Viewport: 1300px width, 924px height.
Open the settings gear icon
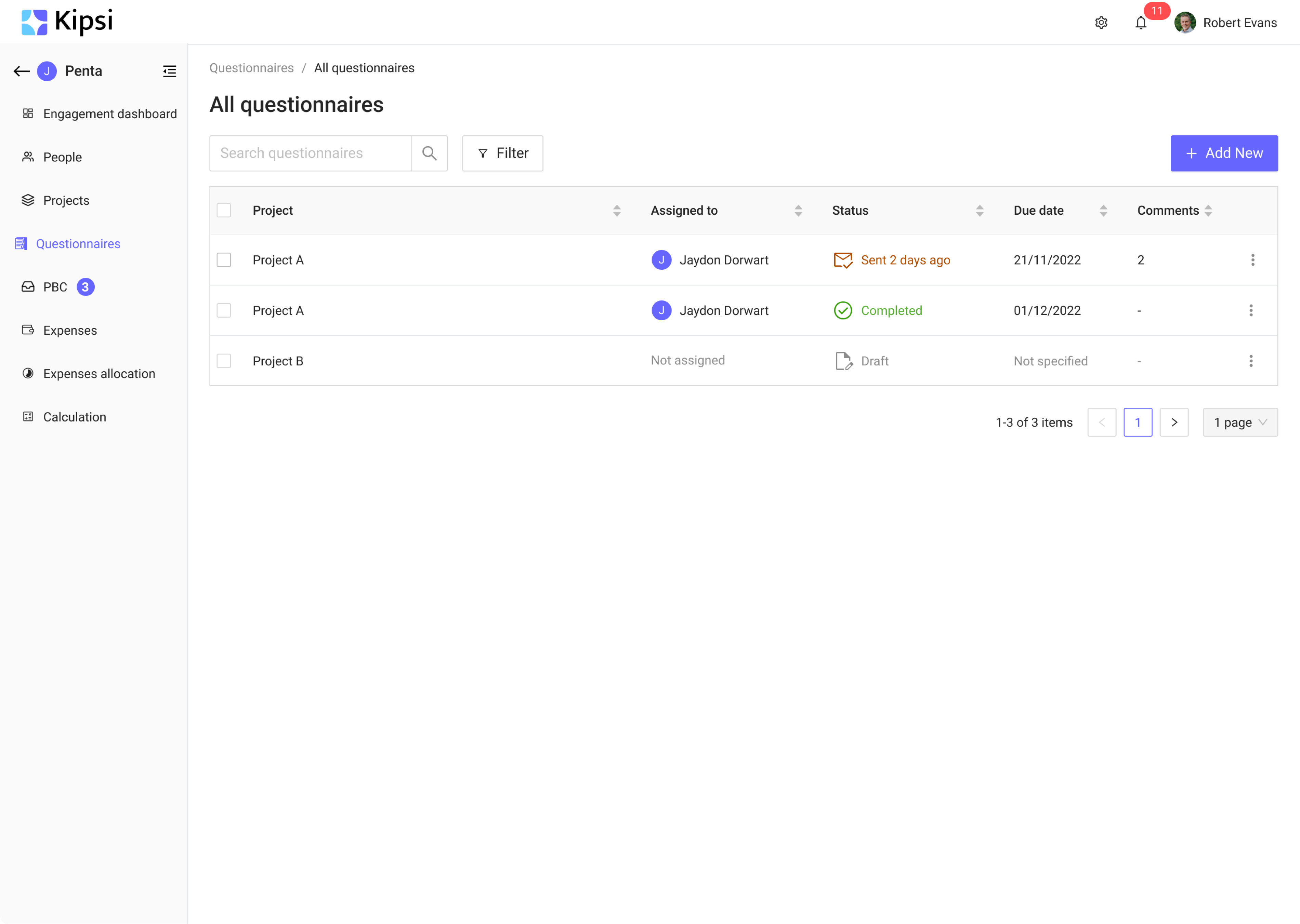click(x=1101, y=23)
